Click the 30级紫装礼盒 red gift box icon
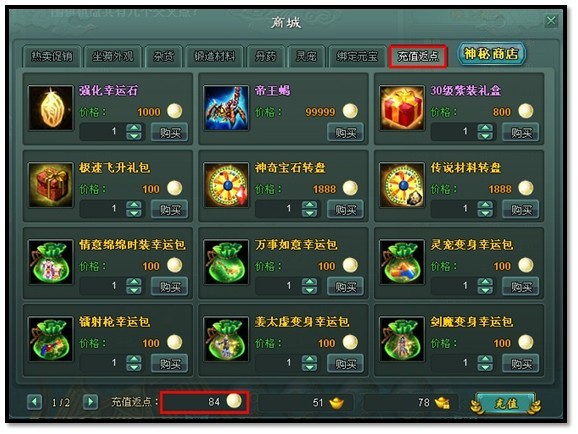 (402, 108)
